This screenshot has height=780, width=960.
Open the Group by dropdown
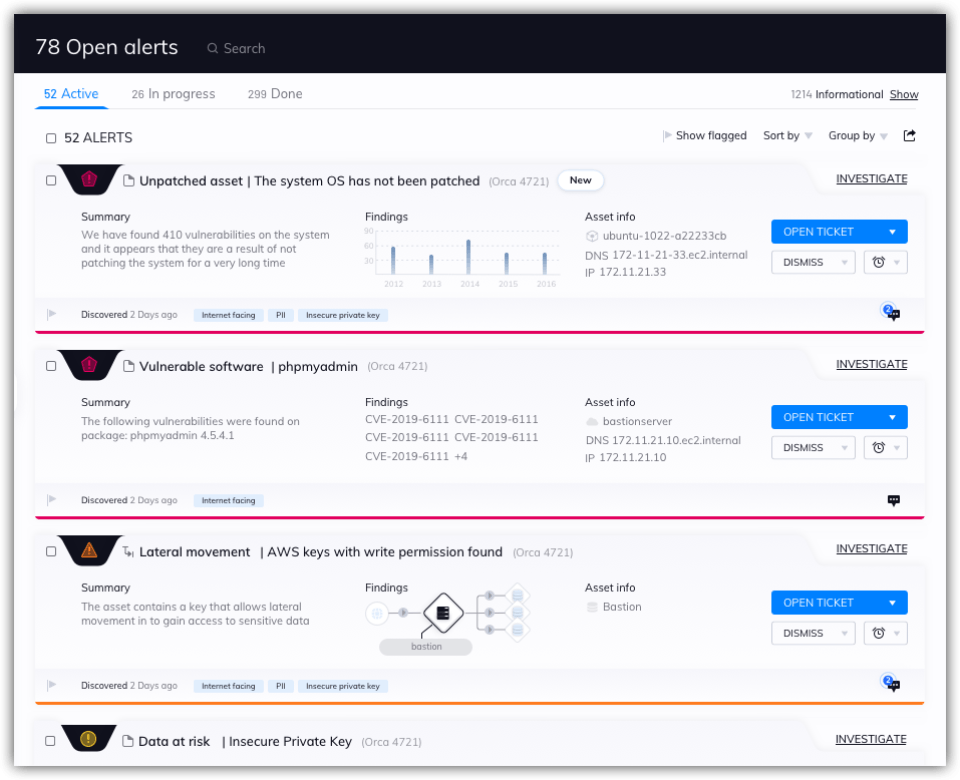pyautogui.click(x=857, y=136)
